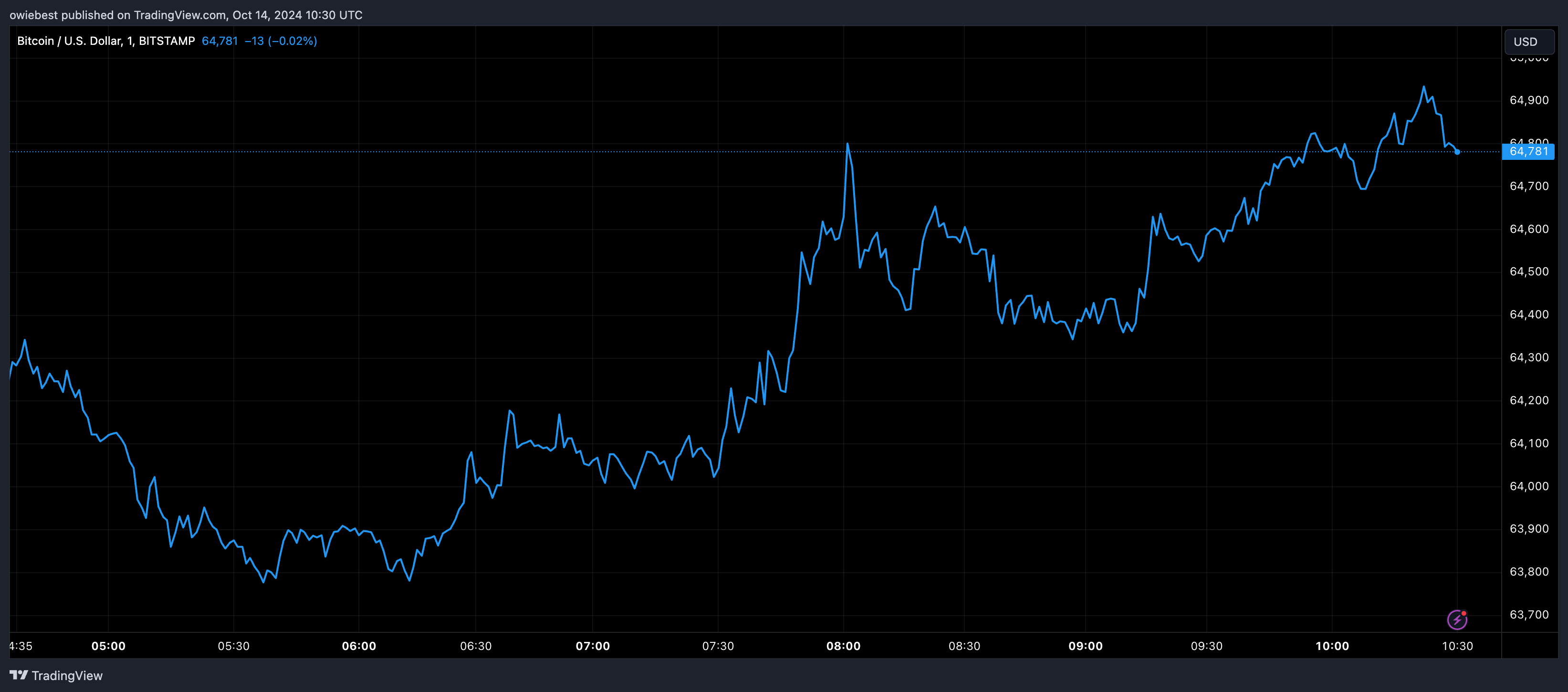Click the 07:30 time axis label

pos(718,646)
